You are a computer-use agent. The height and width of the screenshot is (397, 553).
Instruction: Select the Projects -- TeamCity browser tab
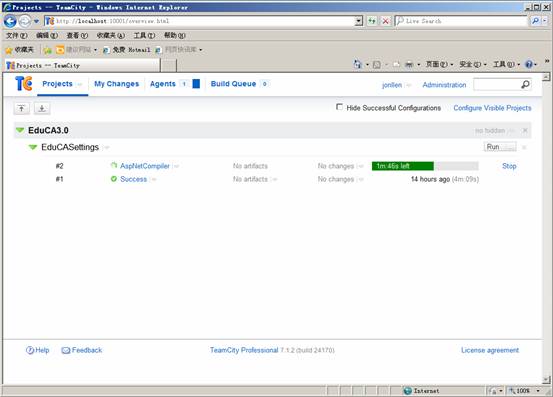[x=82, y=66]
